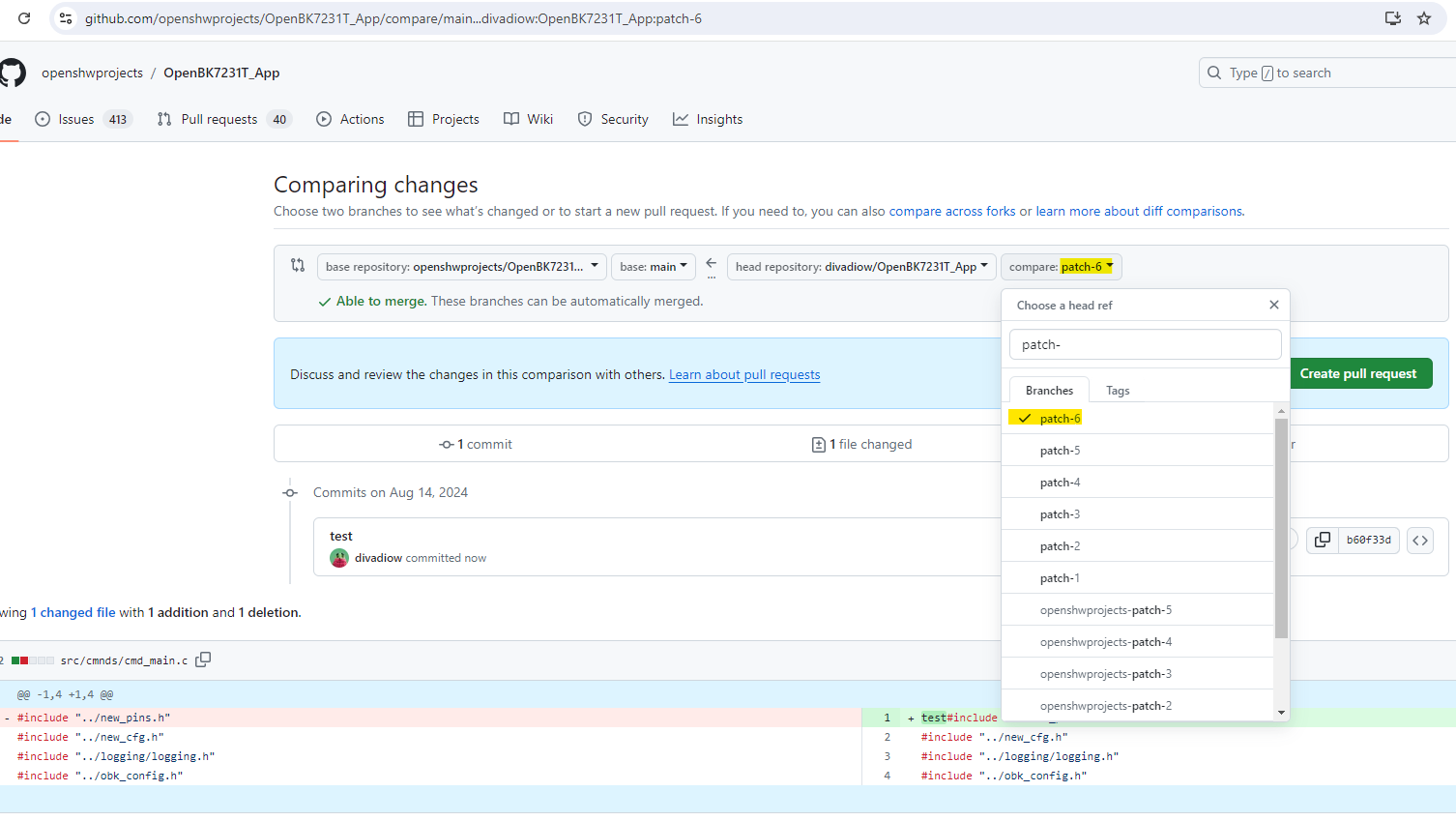Reload the page with the refresh icon
The height and width of the screenshot is (821, 1456).
click(x=24, y=18)
